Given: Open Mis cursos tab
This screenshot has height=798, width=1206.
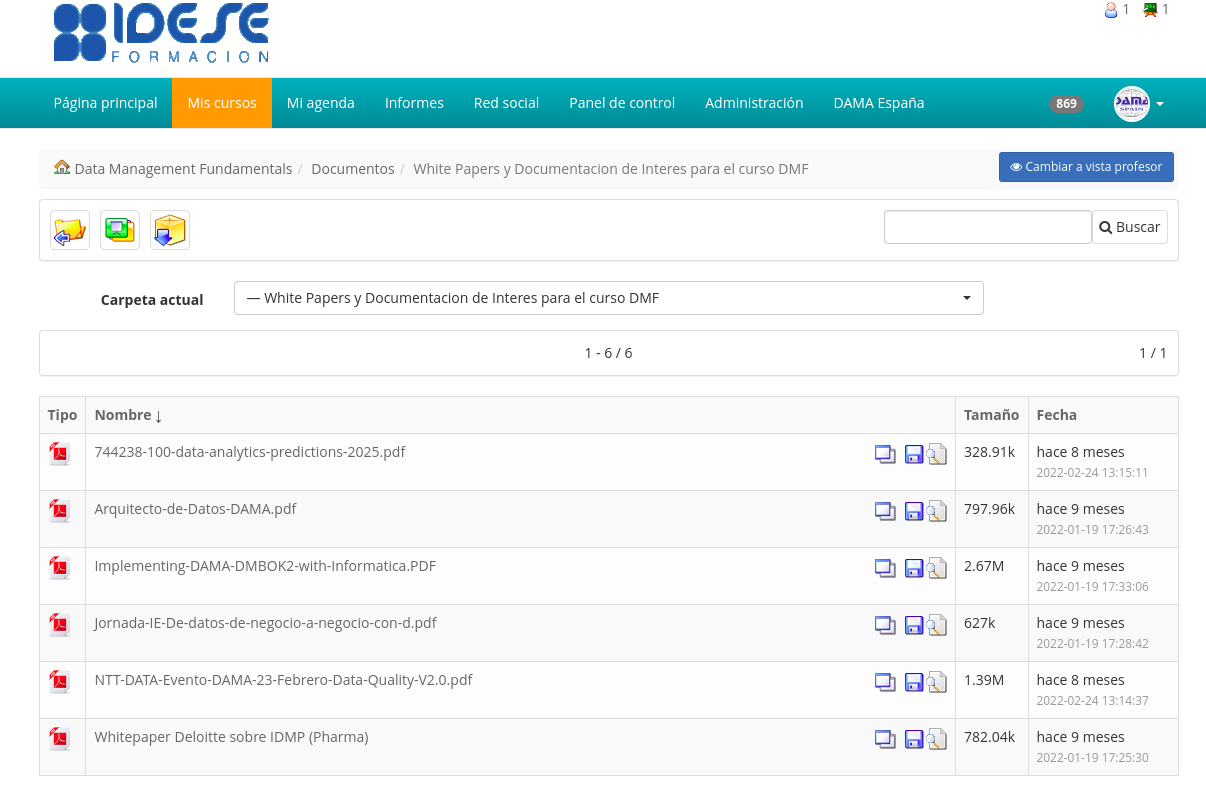Looking at the screenshot, I should coord(222,103).
